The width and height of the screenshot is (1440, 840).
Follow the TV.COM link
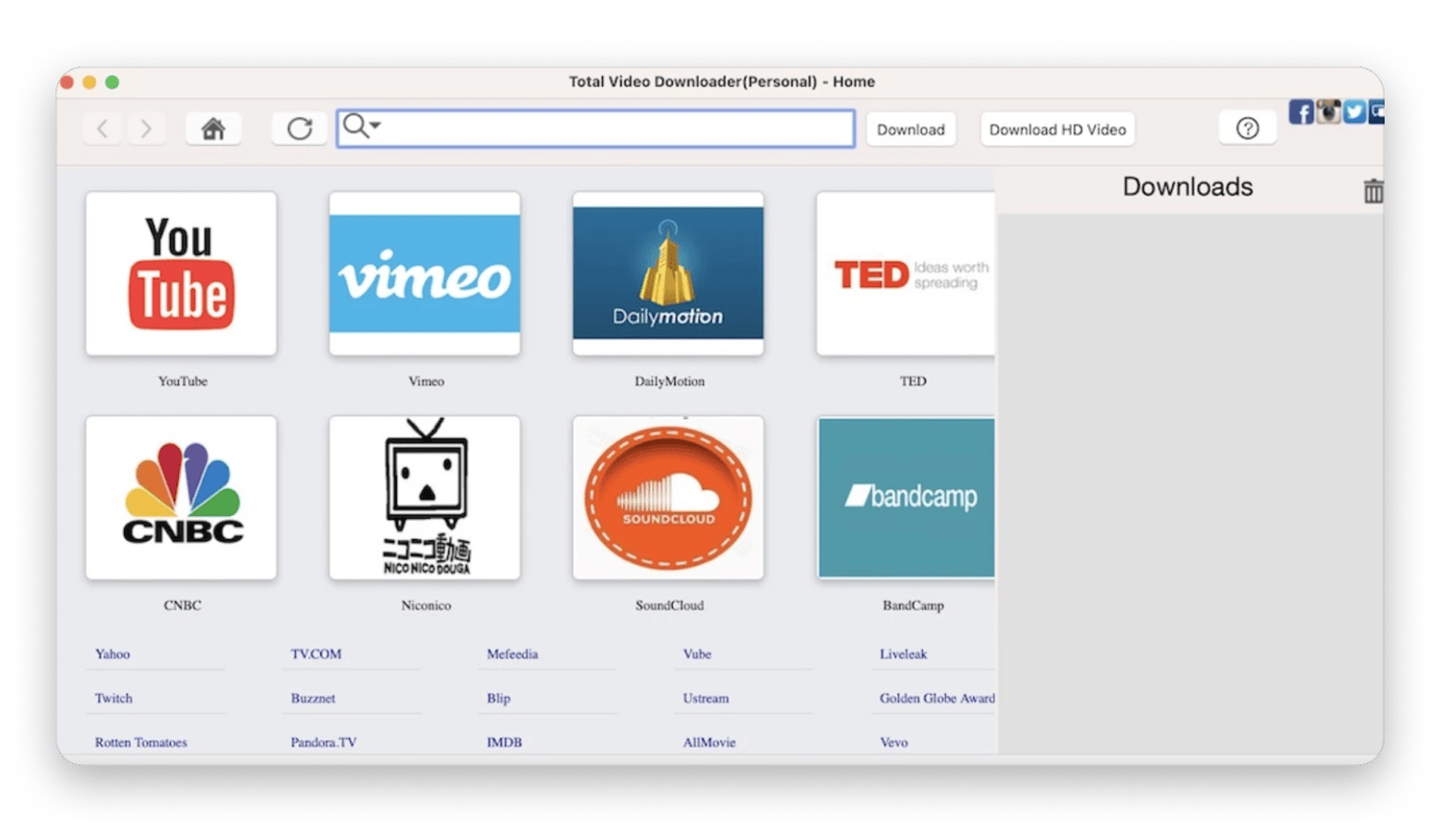pos(316,654)
